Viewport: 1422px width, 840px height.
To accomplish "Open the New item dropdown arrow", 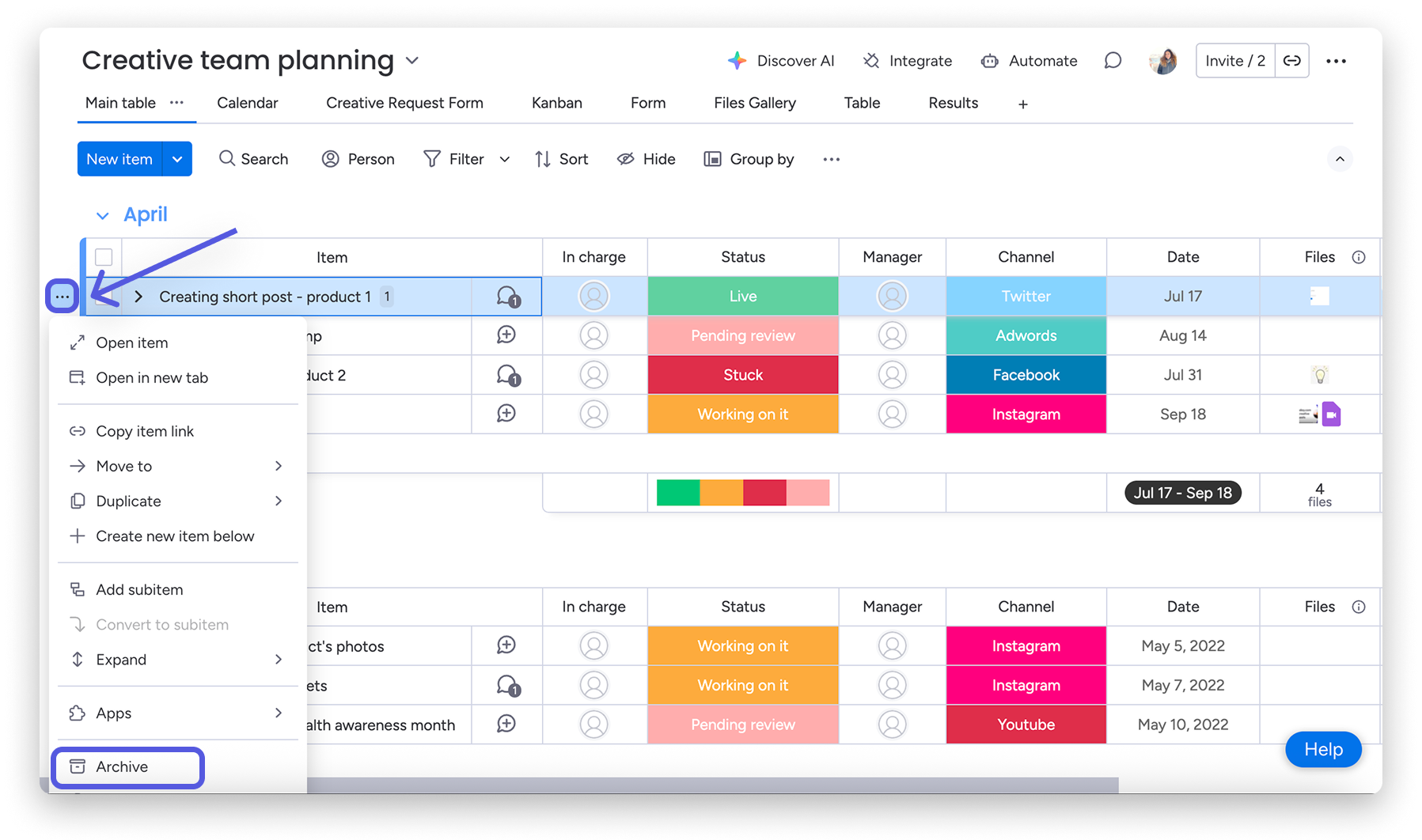I will (177, 159).
